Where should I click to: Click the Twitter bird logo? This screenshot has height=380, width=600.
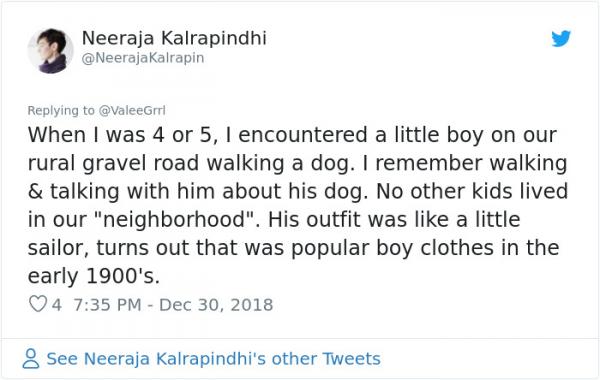click(x=561, y=39)
